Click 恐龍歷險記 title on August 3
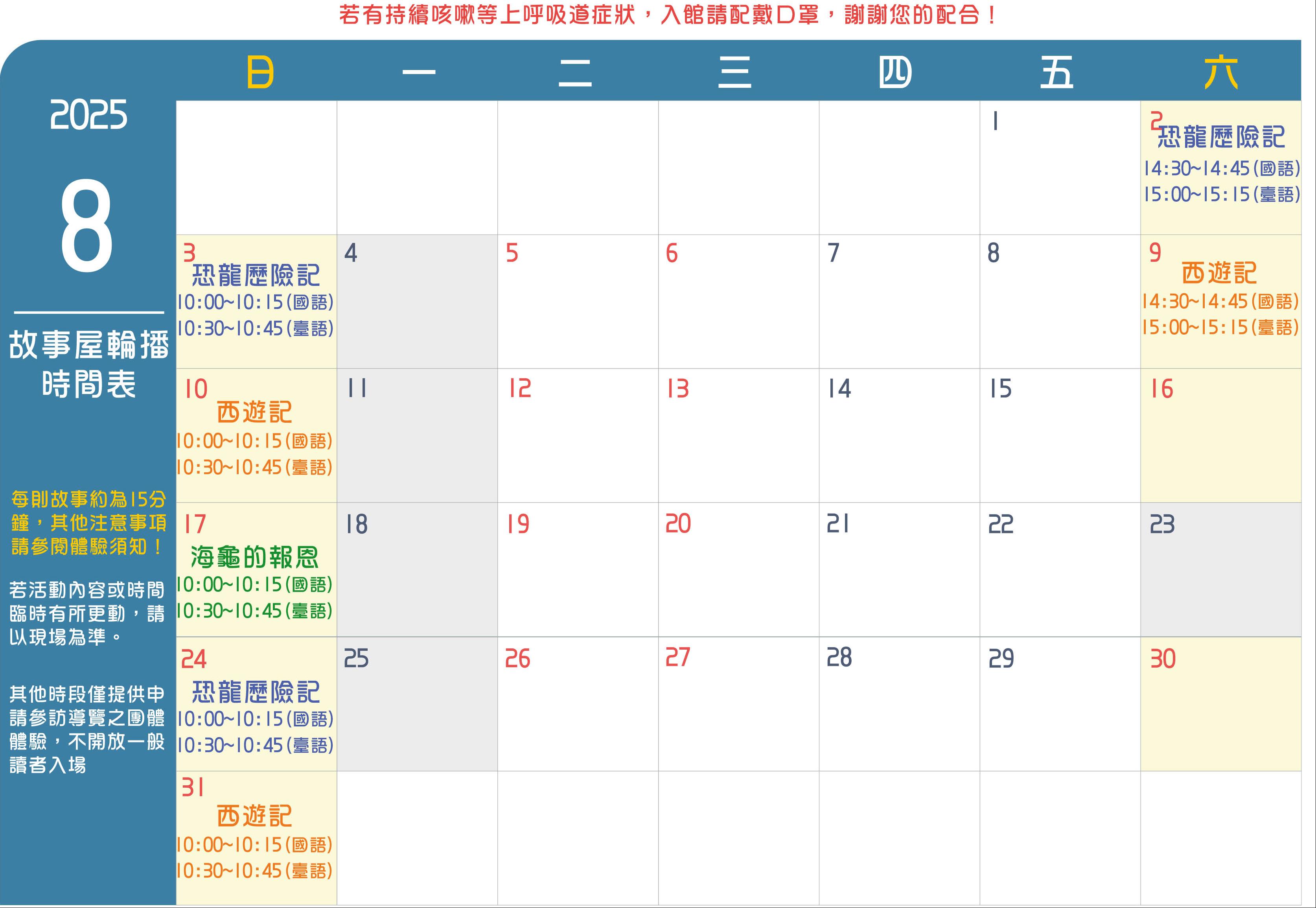The height and width of the screenshot is (908, 1316). pos(256,275)
